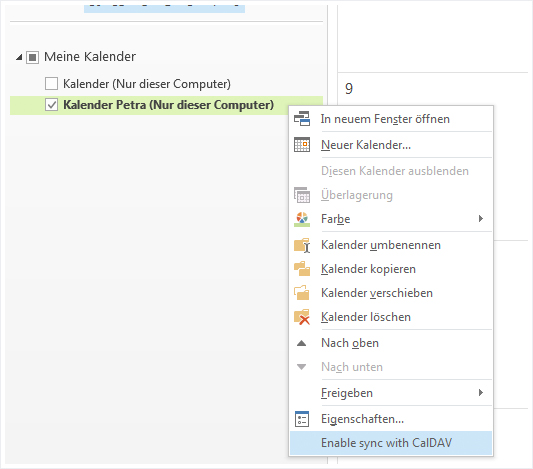Expand the Farbe submenu arrow
533x469 pixels.
point(481,219)
